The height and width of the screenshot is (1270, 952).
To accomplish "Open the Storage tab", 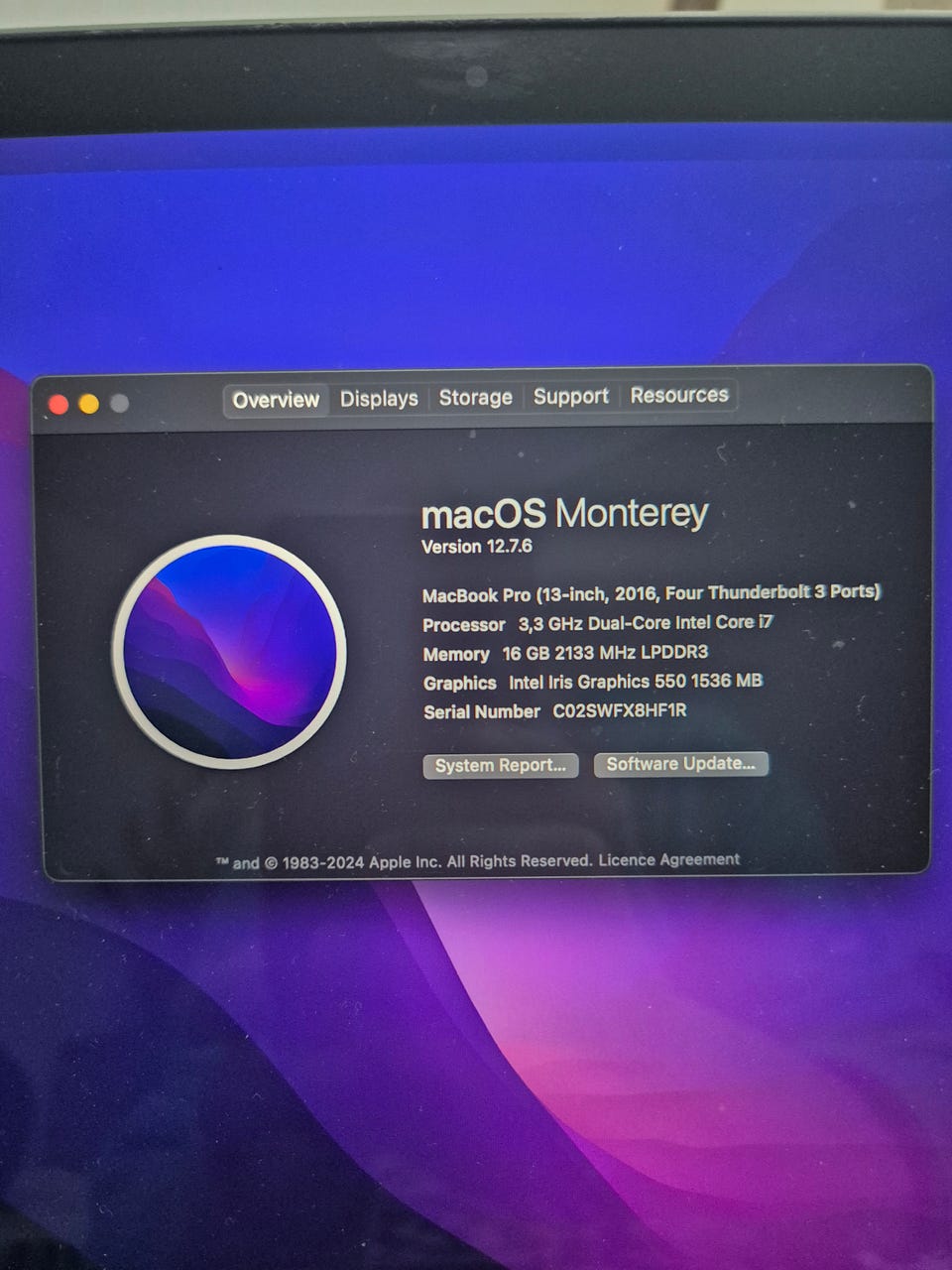I will (x=475, y=398).
